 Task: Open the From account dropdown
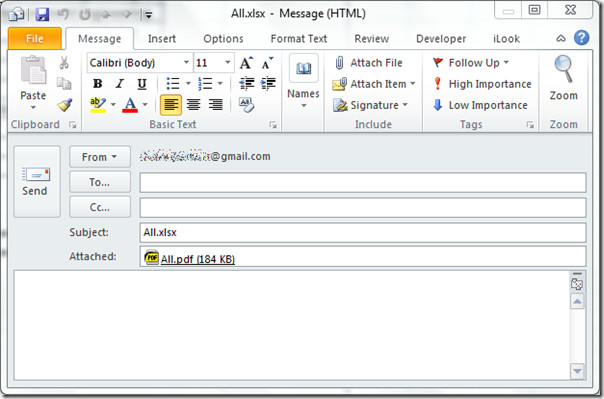[x=100, y=157]
